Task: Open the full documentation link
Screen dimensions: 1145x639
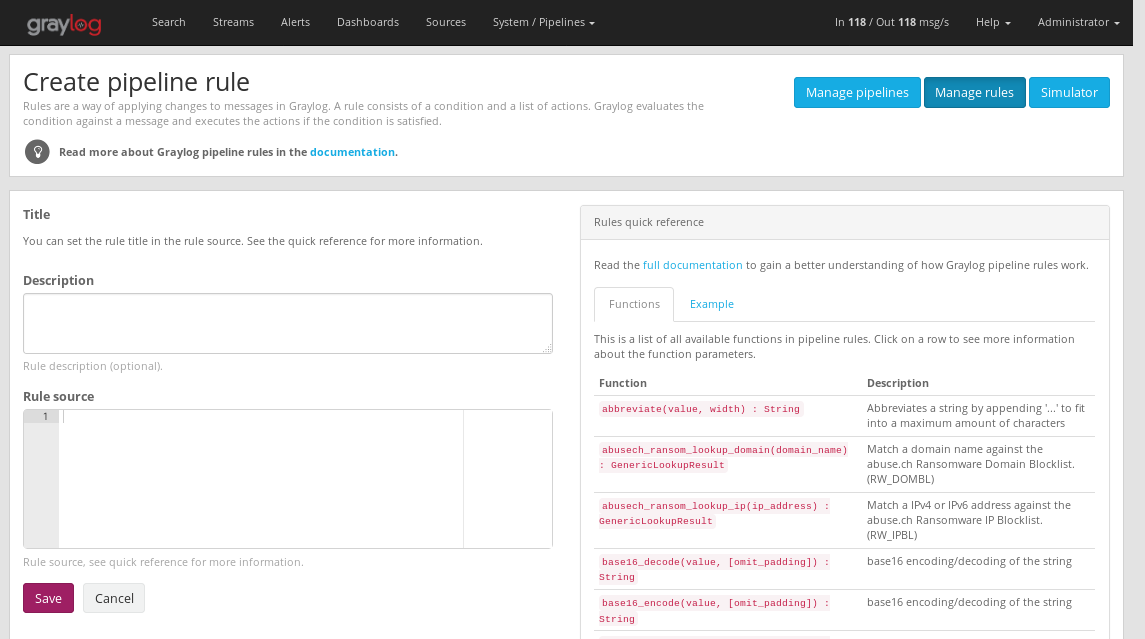Action: [692, 265]
